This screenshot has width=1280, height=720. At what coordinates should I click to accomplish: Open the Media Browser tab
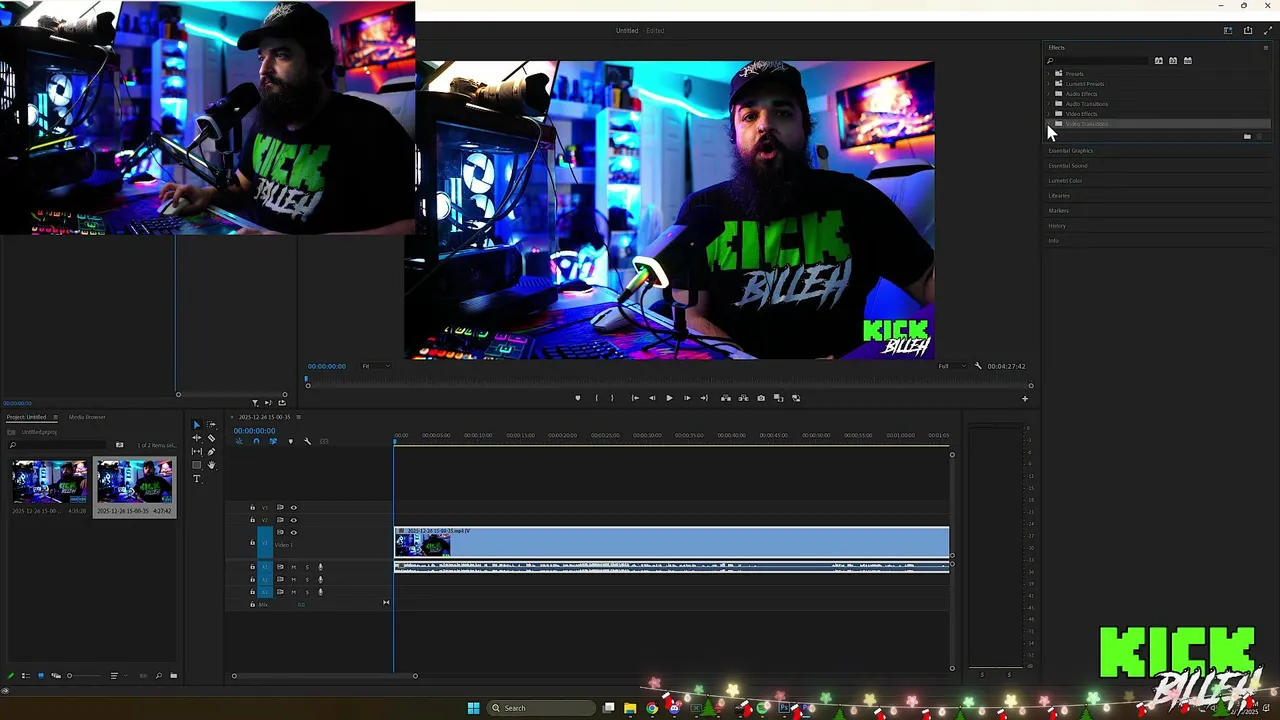coord(87,417)
